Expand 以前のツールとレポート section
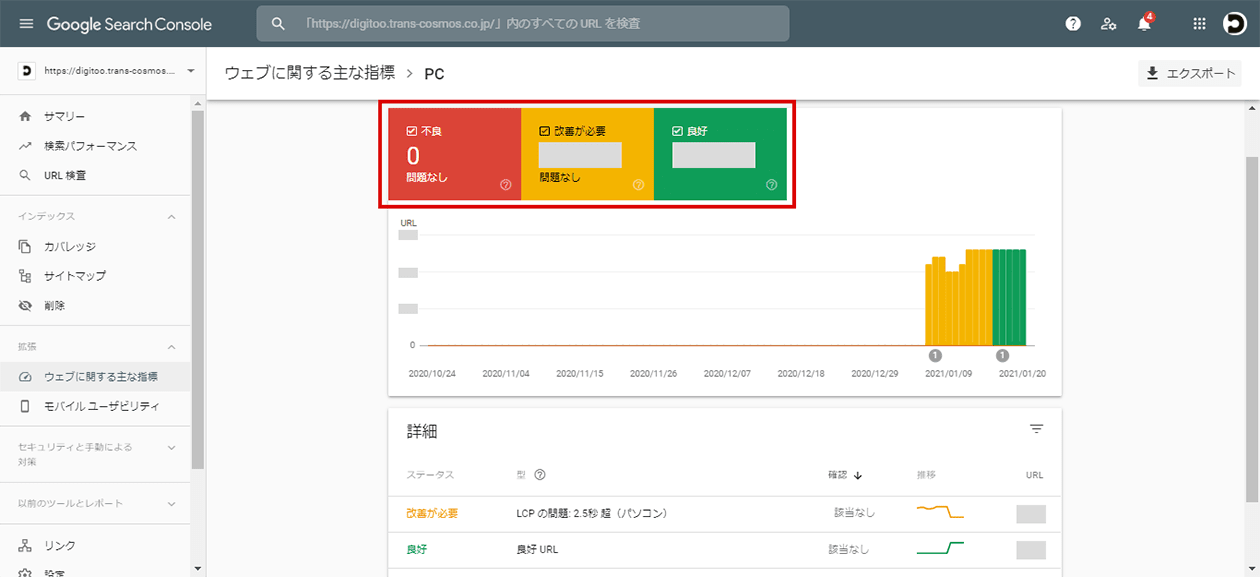The height and width of the screenshot is (577, 1260). pyautogui.click(x=171, y=504)
